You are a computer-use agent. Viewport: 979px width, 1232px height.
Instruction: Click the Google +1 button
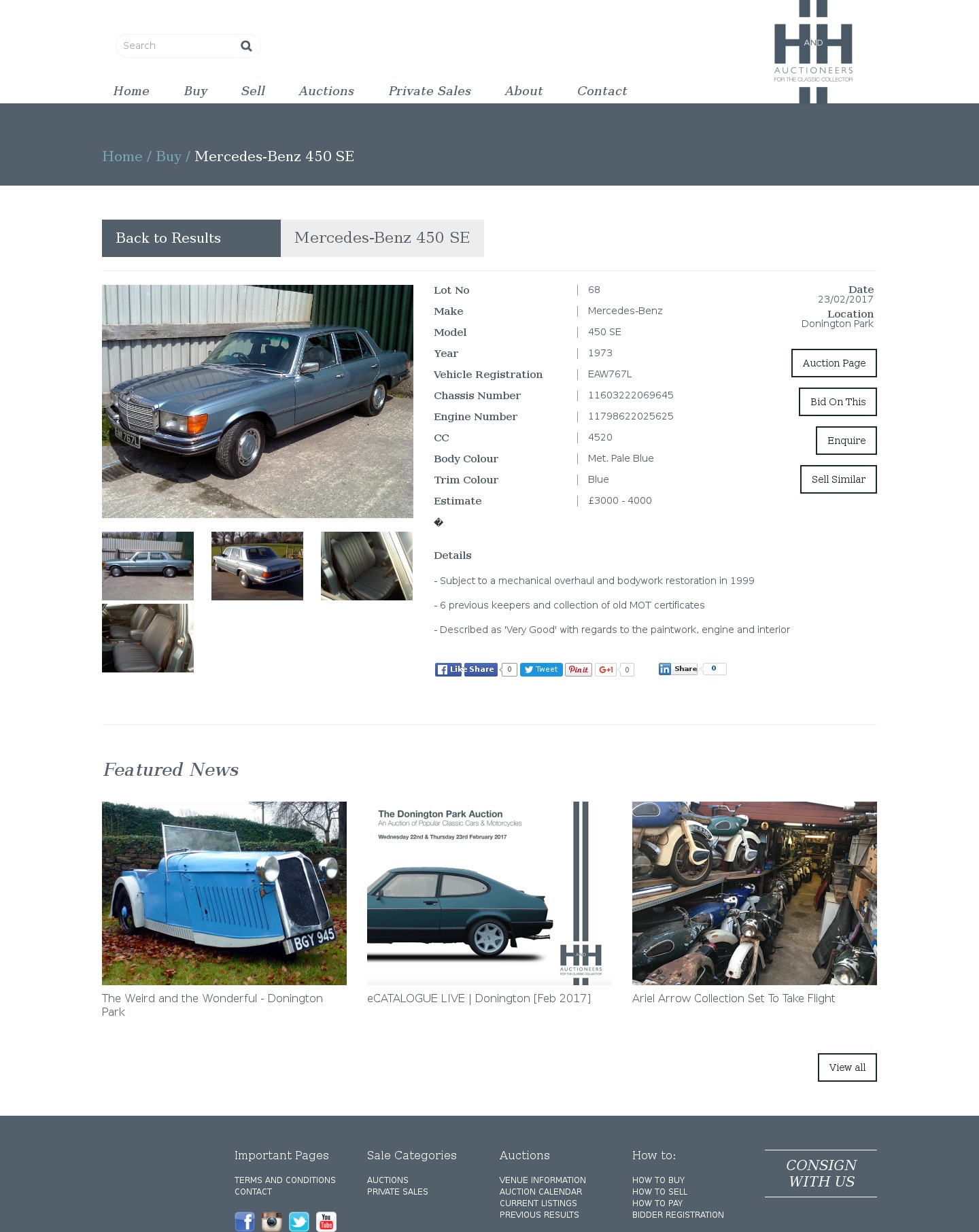(x=606, y=670)
